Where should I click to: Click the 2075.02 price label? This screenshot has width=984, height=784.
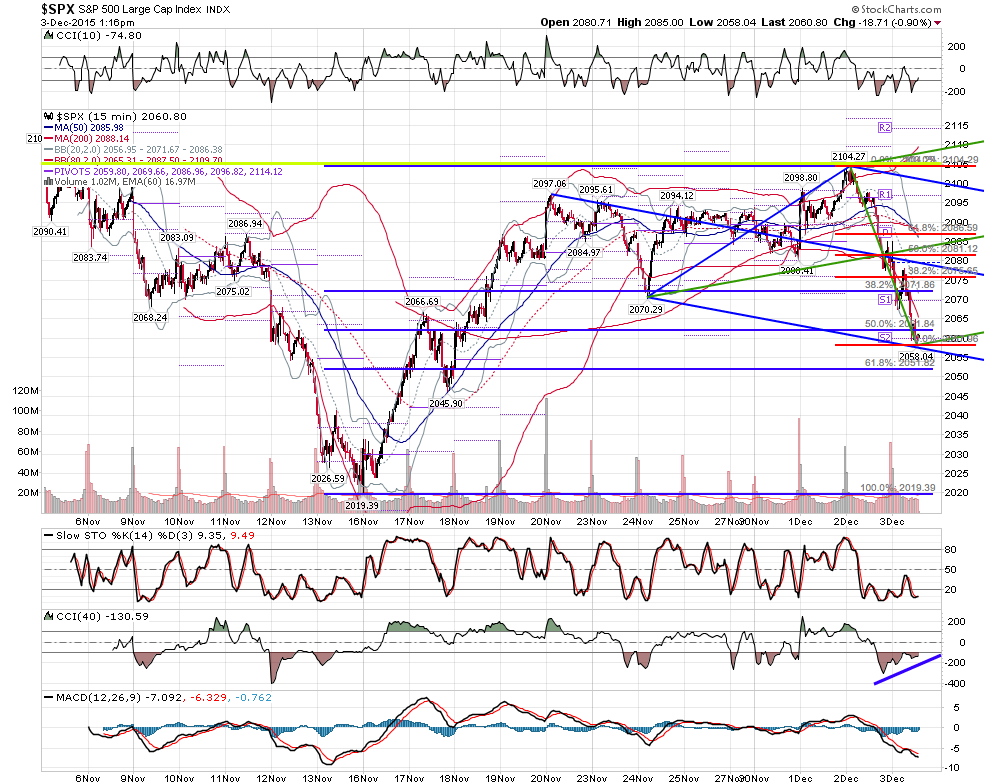coord(233,292)
